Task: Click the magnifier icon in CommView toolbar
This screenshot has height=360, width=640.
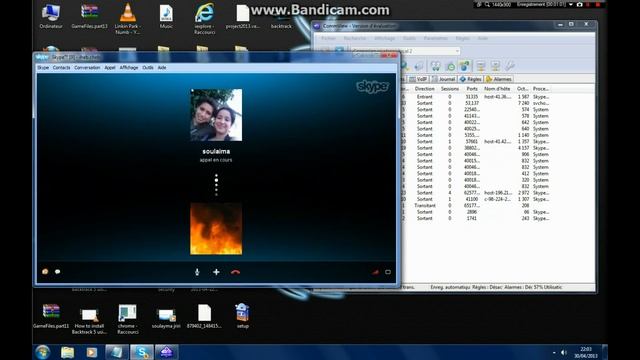Action: pyautogui.click(x=404, y=66)
